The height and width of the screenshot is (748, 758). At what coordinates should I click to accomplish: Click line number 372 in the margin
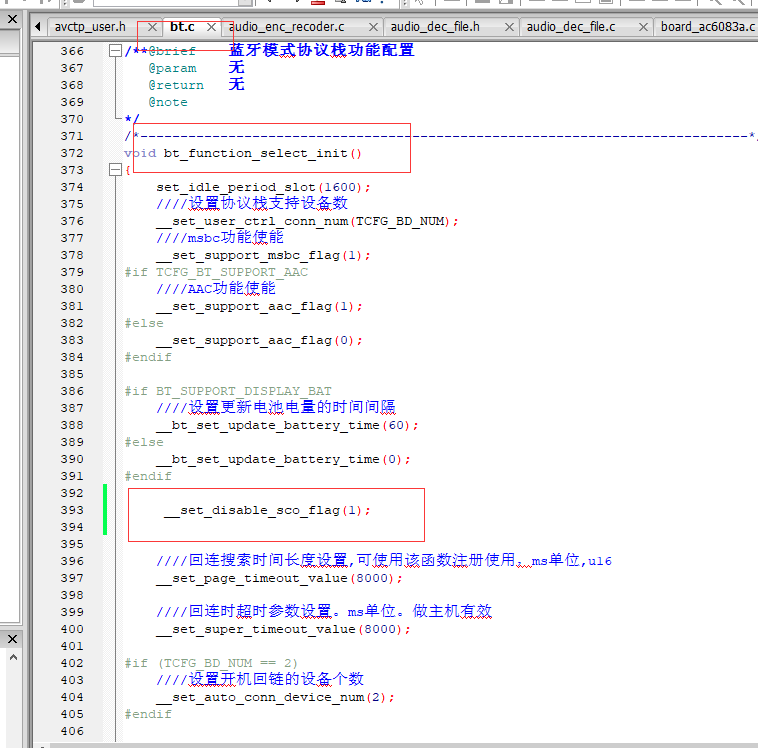click(x=72, y=153)
